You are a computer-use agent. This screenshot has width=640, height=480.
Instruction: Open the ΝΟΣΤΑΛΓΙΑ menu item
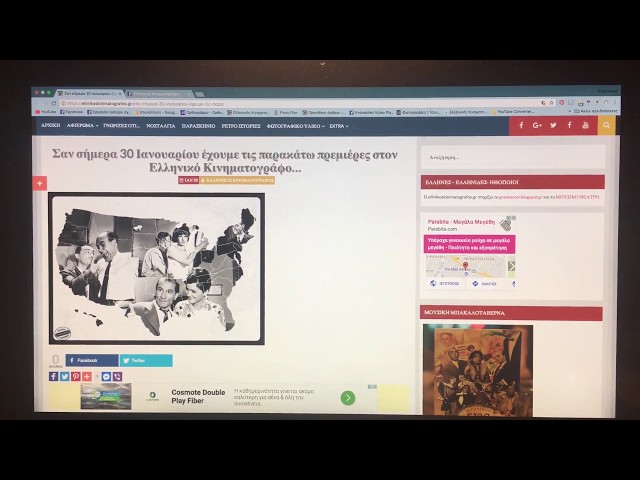coord(161,126)
